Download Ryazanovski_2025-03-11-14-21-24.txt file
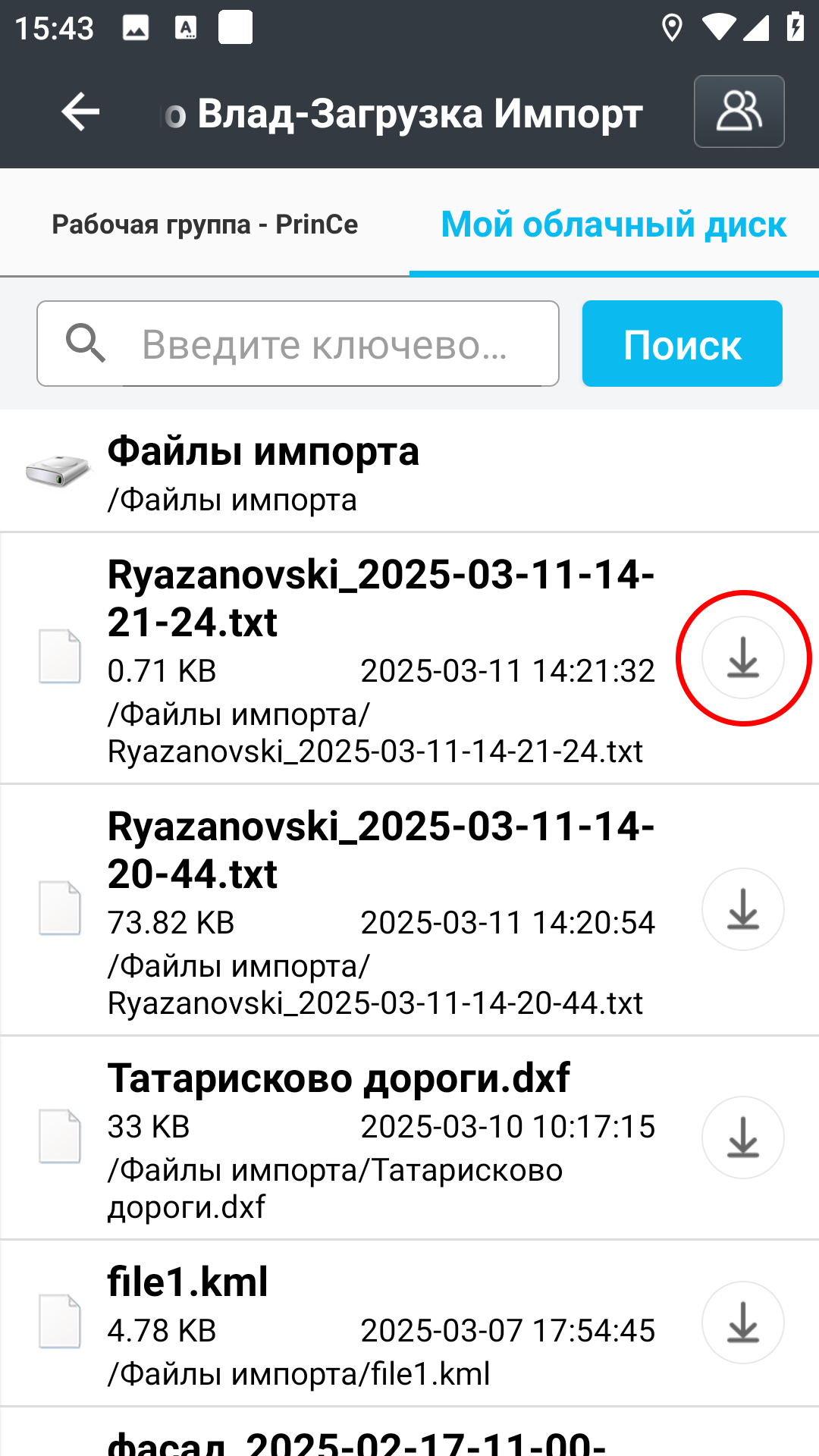The width and height of the screenshot is (819, 1456). [742, 657]
